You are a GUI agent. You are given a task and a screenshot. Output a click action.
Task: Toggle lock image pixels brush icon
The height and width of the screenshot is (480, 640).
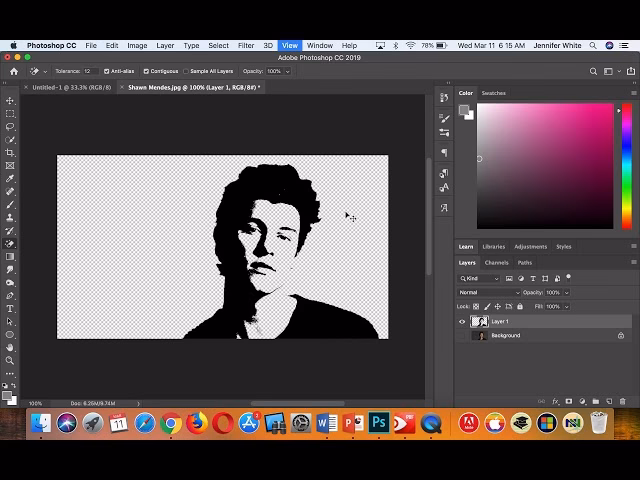click(487, 307)
